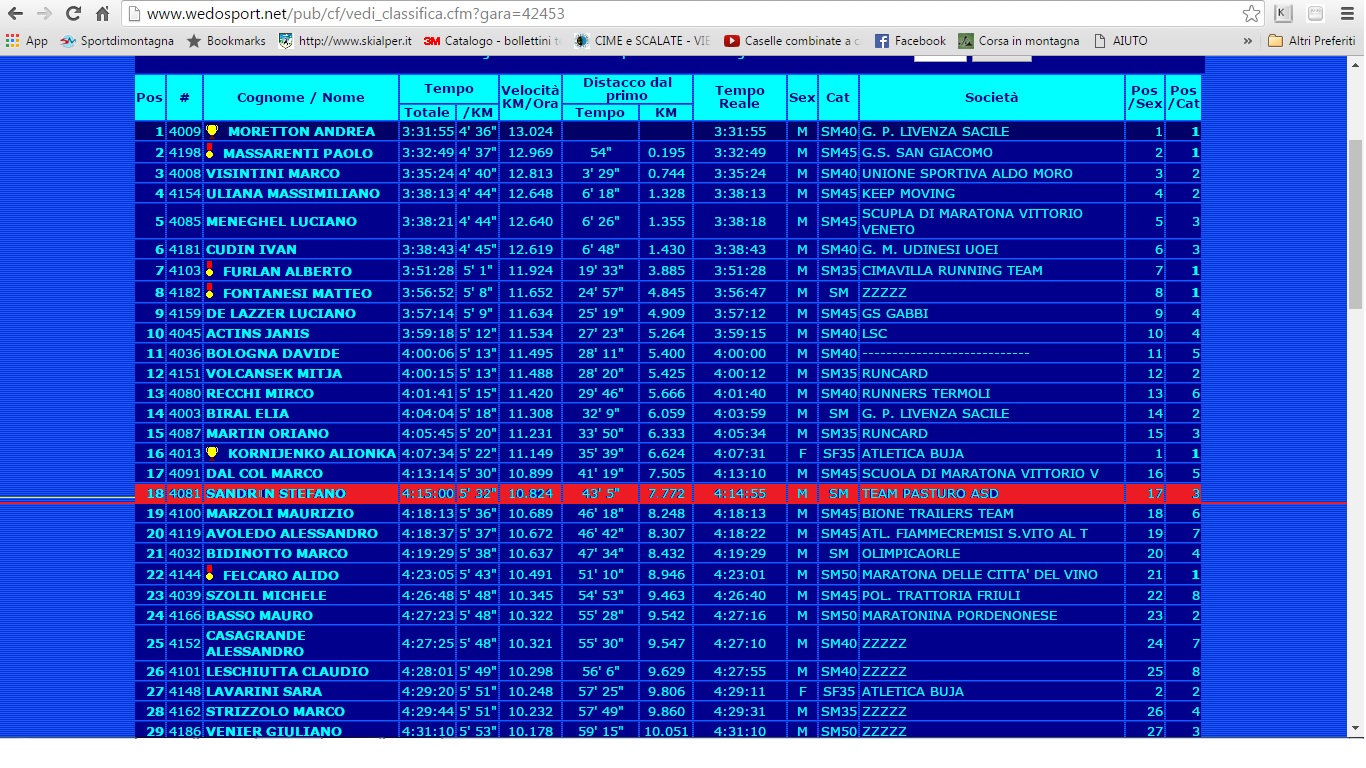Image resolution: width=1366 pixels, height=768 pixels.
Task: Click the medal icon beside MASSARENTI PAOLO
Action: [210, 151]
